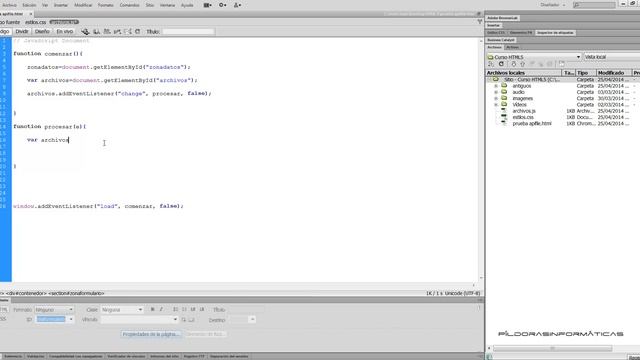Open the Adobe BrowserLab panel
Viewport: 640px width, 360px height.
coord(502,18)
